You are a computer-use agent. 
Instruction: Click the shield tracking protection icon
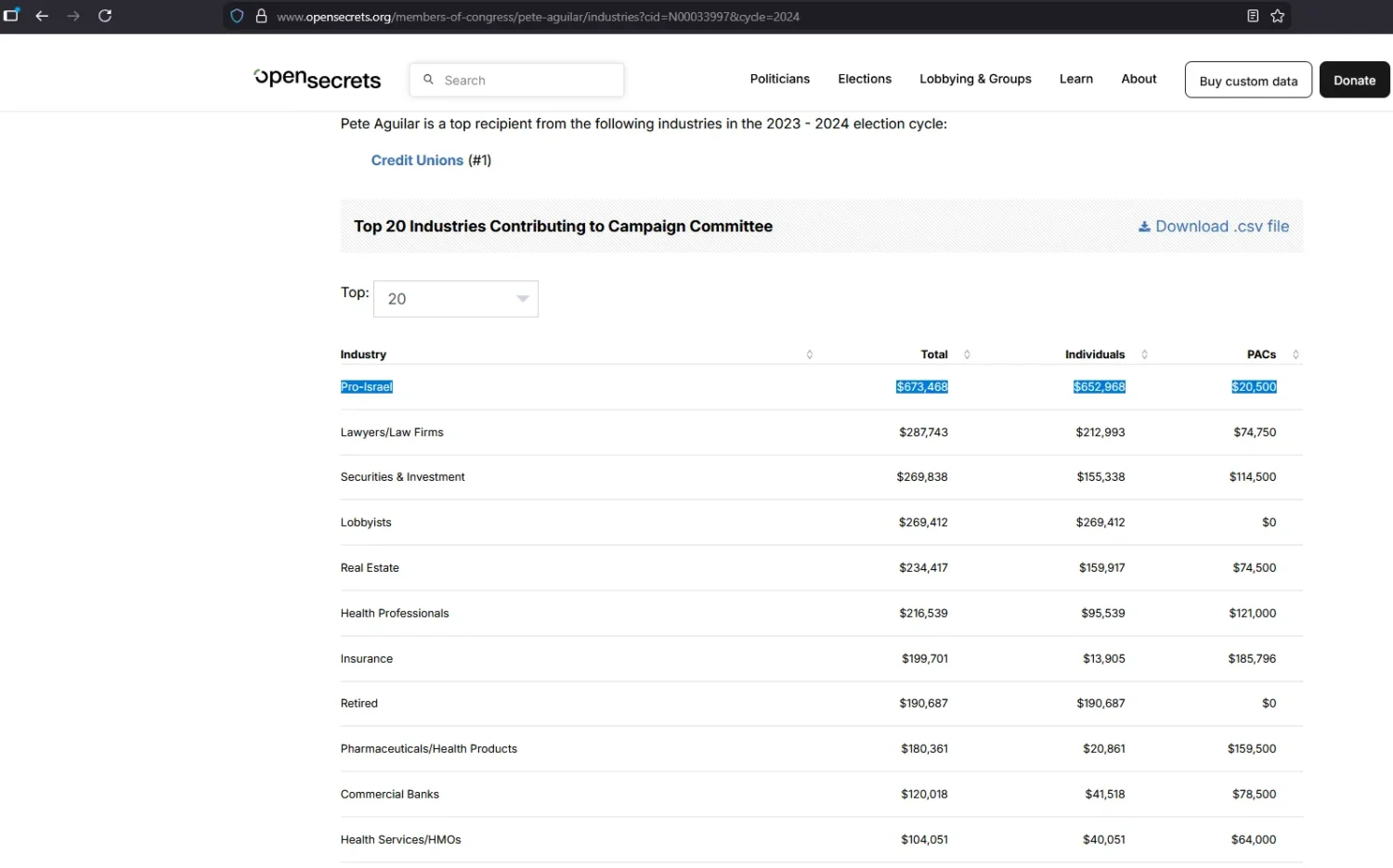(237, 16)
